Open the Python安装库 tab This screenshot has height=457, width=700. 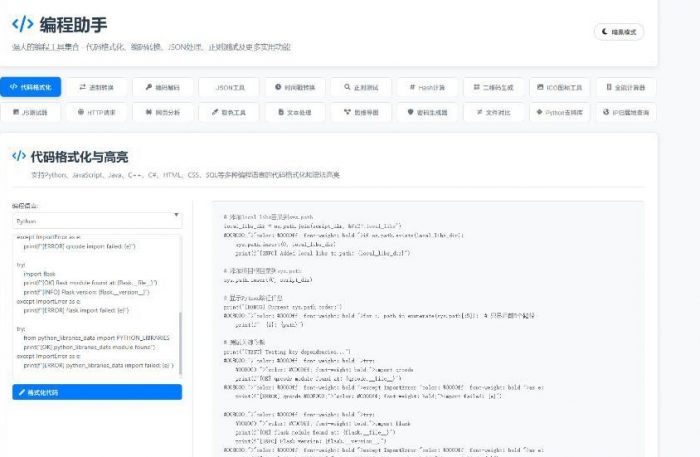click(560, 113)
